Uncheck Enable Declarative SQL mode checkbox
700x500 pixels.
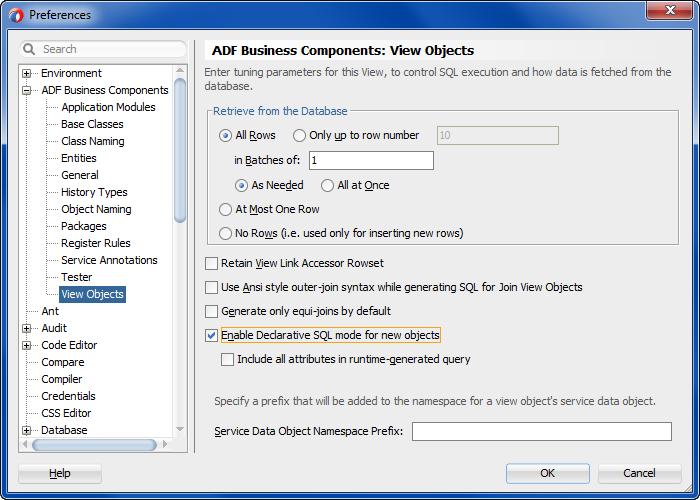point(211,335)
